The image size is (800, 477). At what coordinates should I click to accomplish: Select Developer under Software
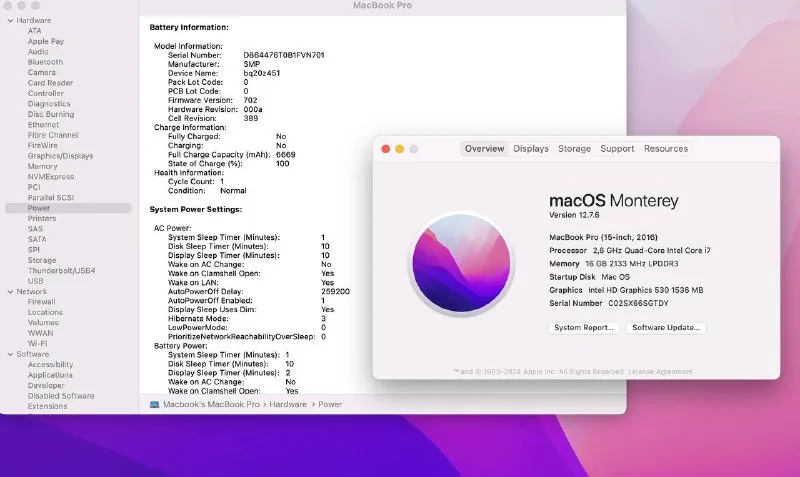tap(46, 385)
